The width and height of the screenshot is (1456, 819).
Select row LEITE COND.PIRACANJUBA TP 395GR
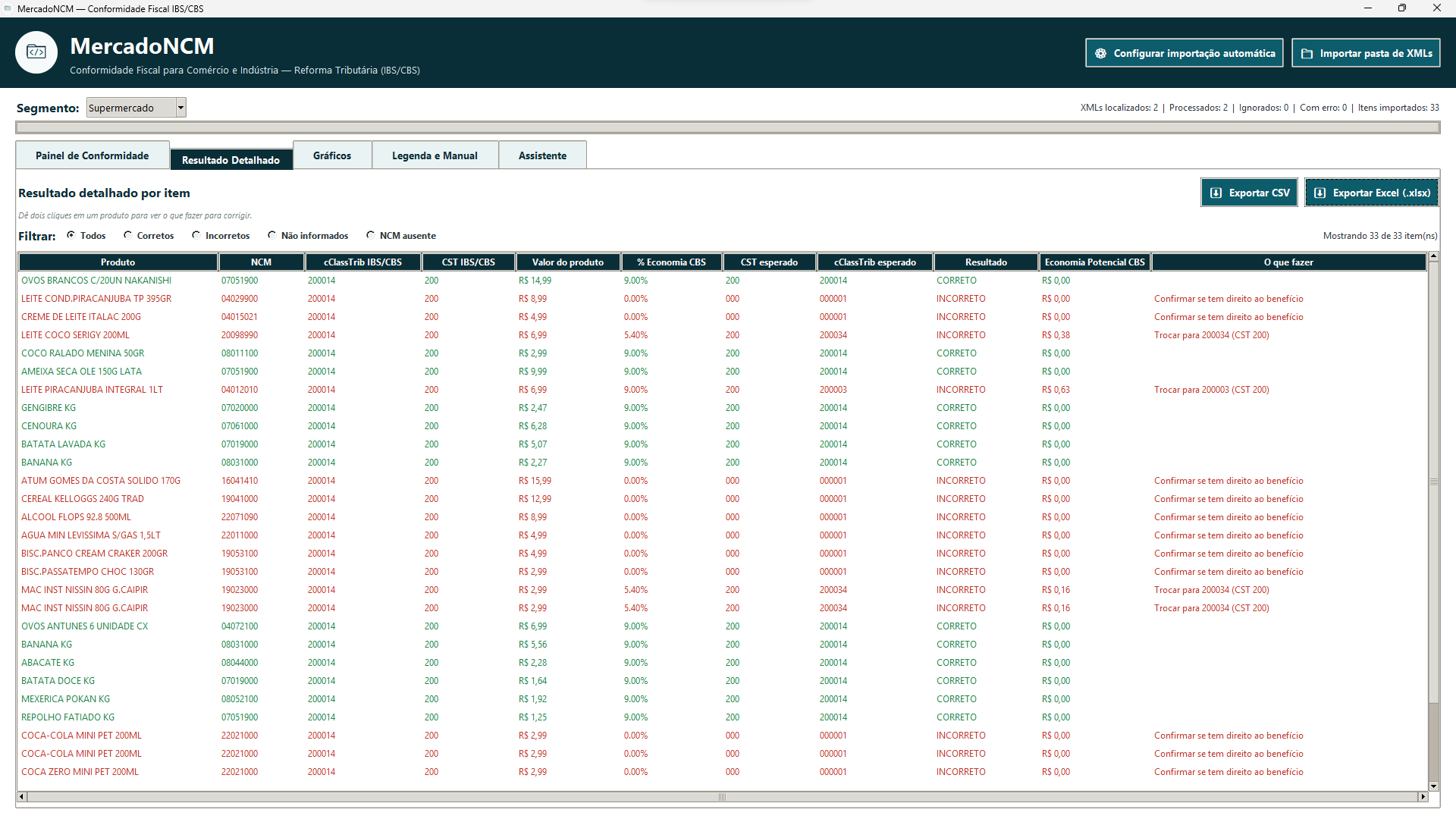[723, 299]
